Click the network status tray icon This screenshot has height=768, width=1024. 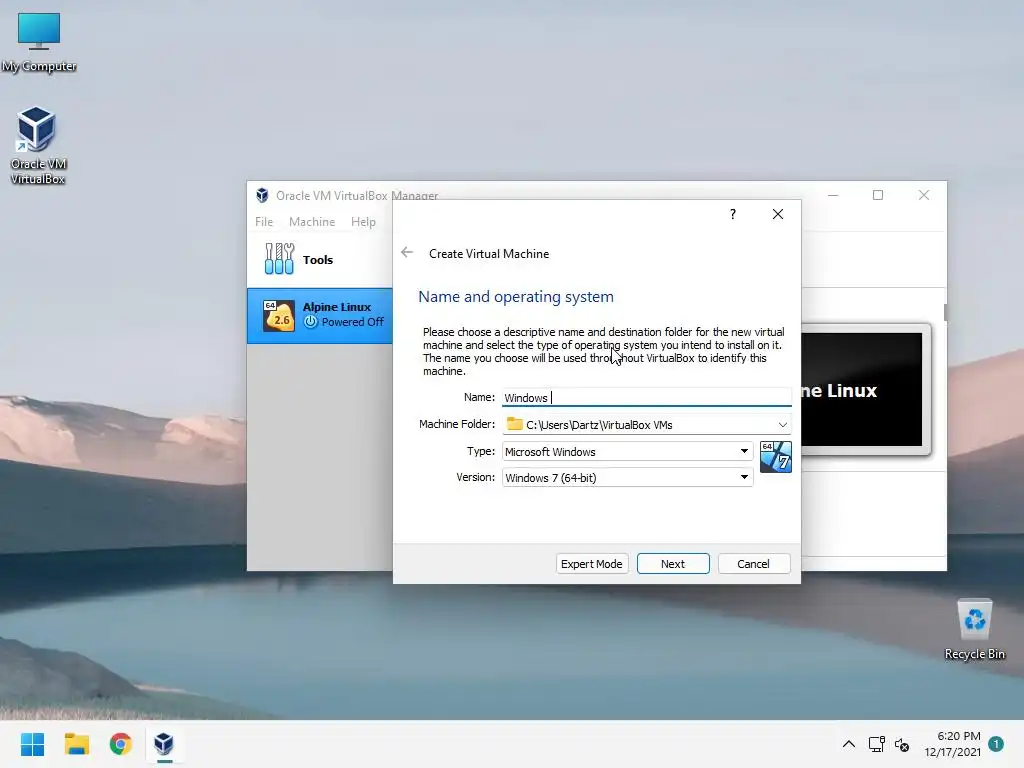click(876, 744)
